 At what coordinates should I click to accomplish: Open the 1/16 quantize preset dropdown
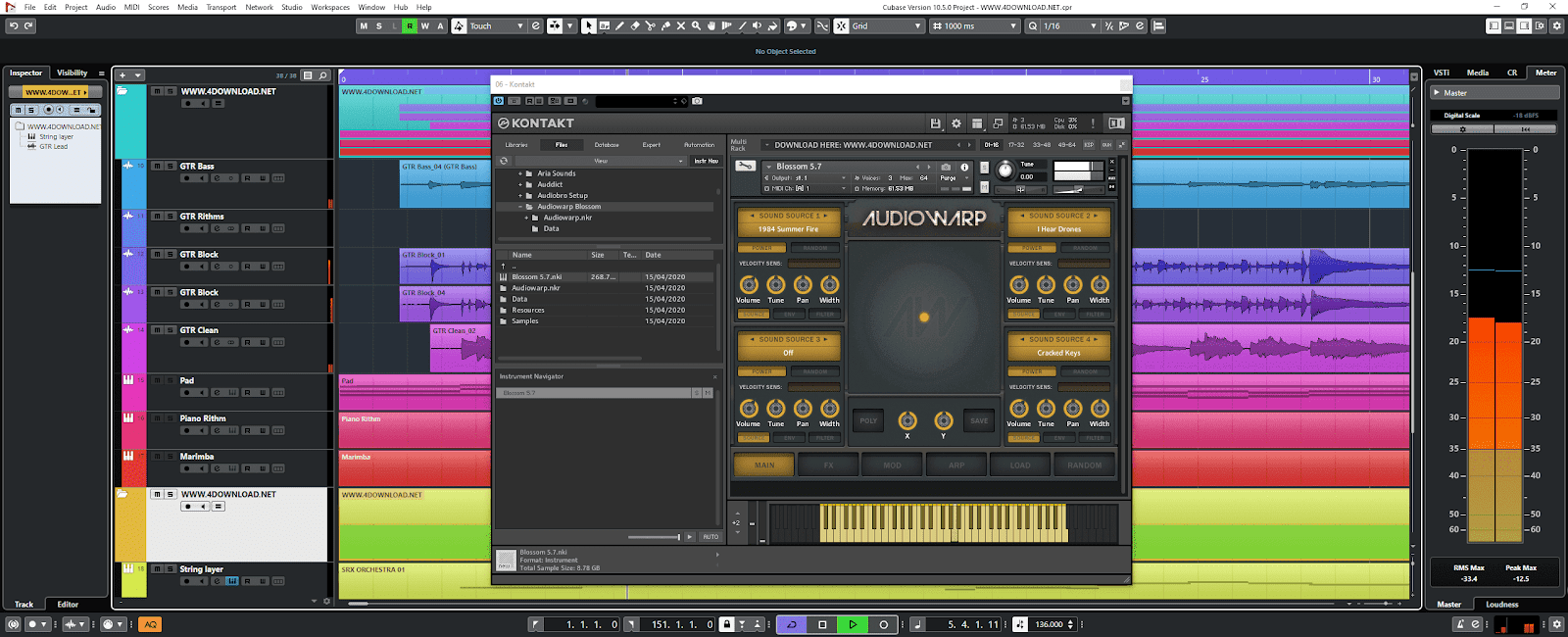[x=1070, y=26]
